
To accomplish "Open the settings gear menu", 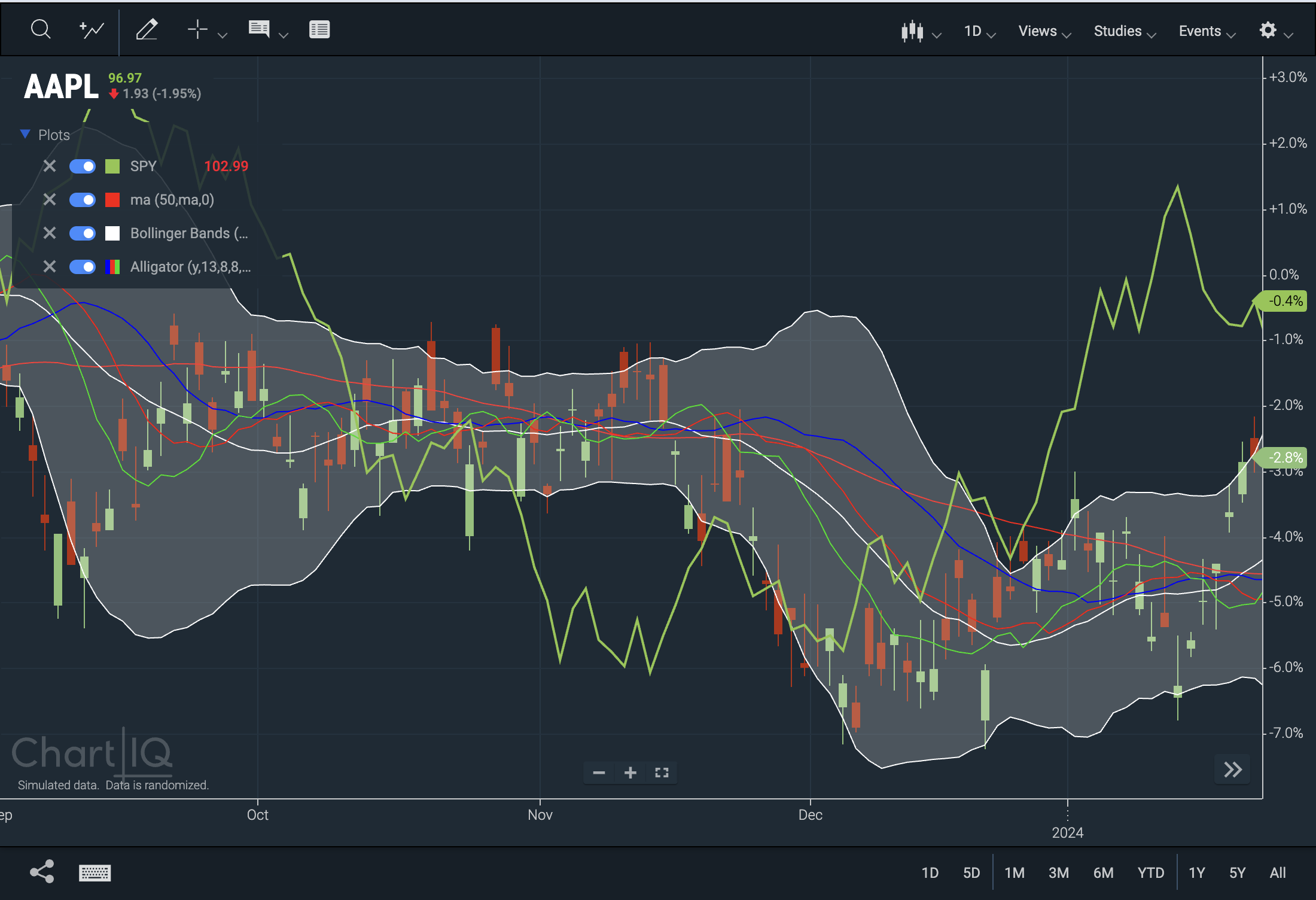I will point(1268,30).
